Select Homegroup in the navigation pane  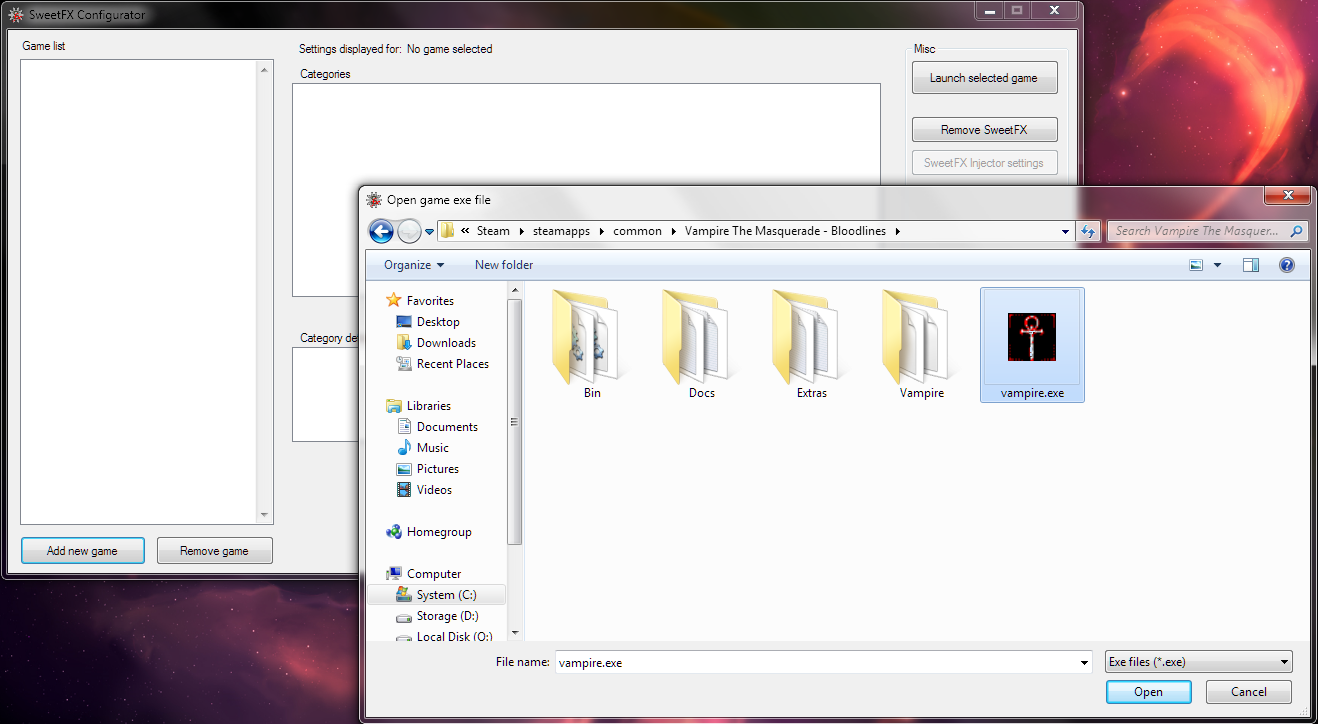click(429, 532)
